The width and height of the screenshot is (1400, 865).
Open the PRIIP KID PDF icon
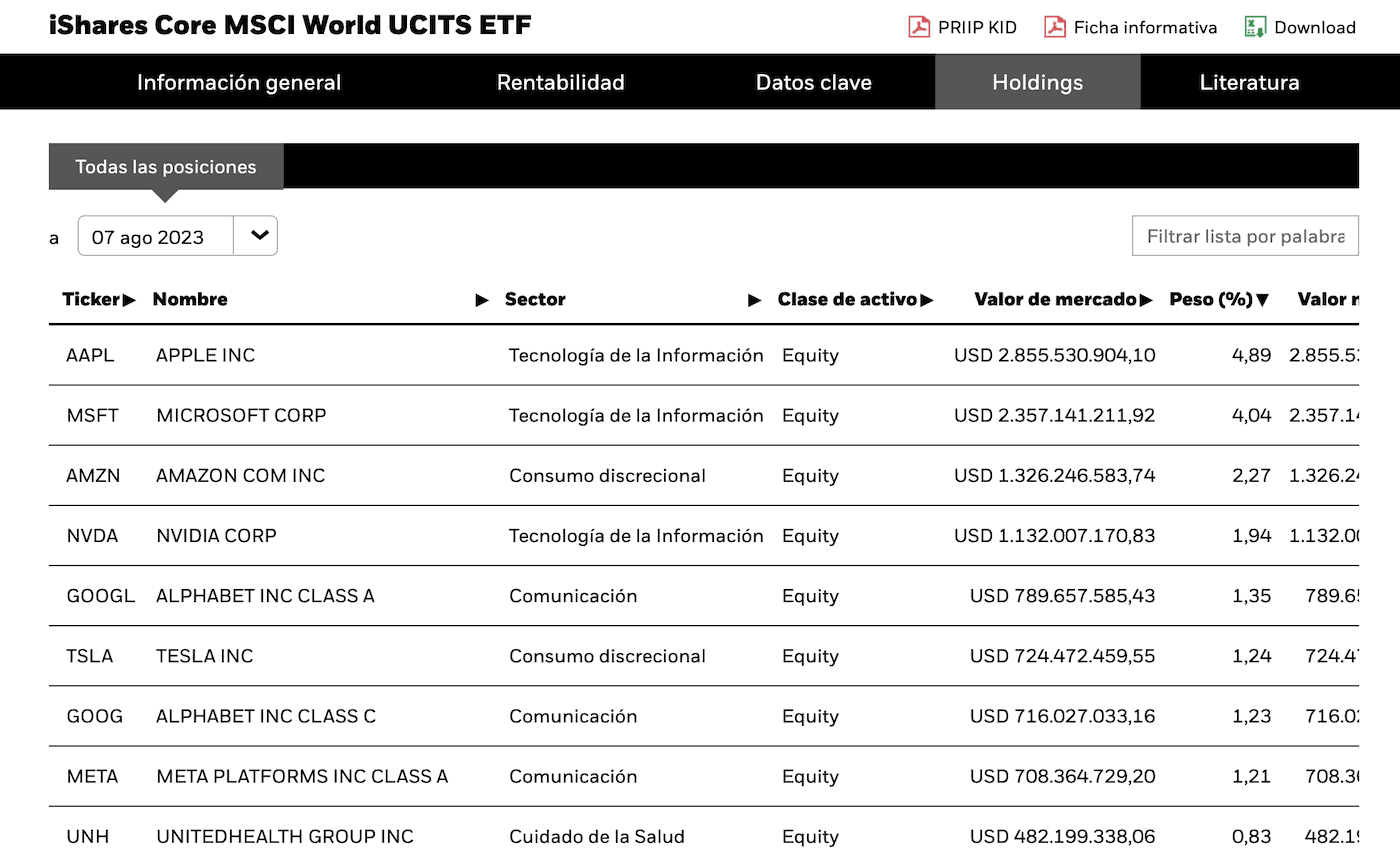tap(919, 27)
